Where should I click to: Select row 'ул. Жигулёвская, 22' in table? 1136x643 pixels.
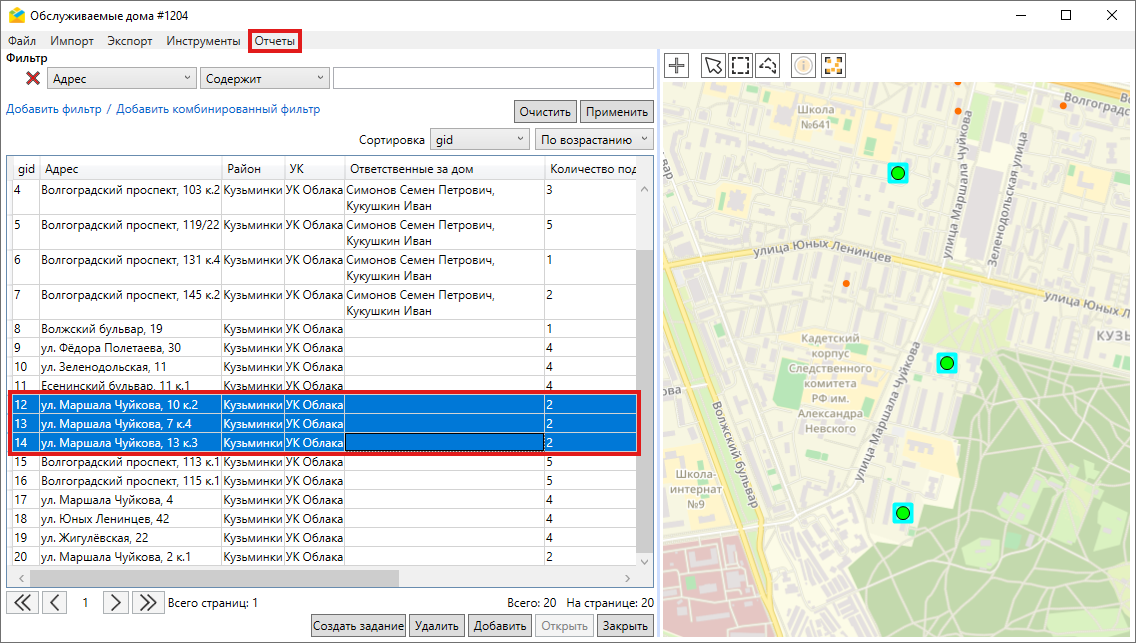[96, 538]
